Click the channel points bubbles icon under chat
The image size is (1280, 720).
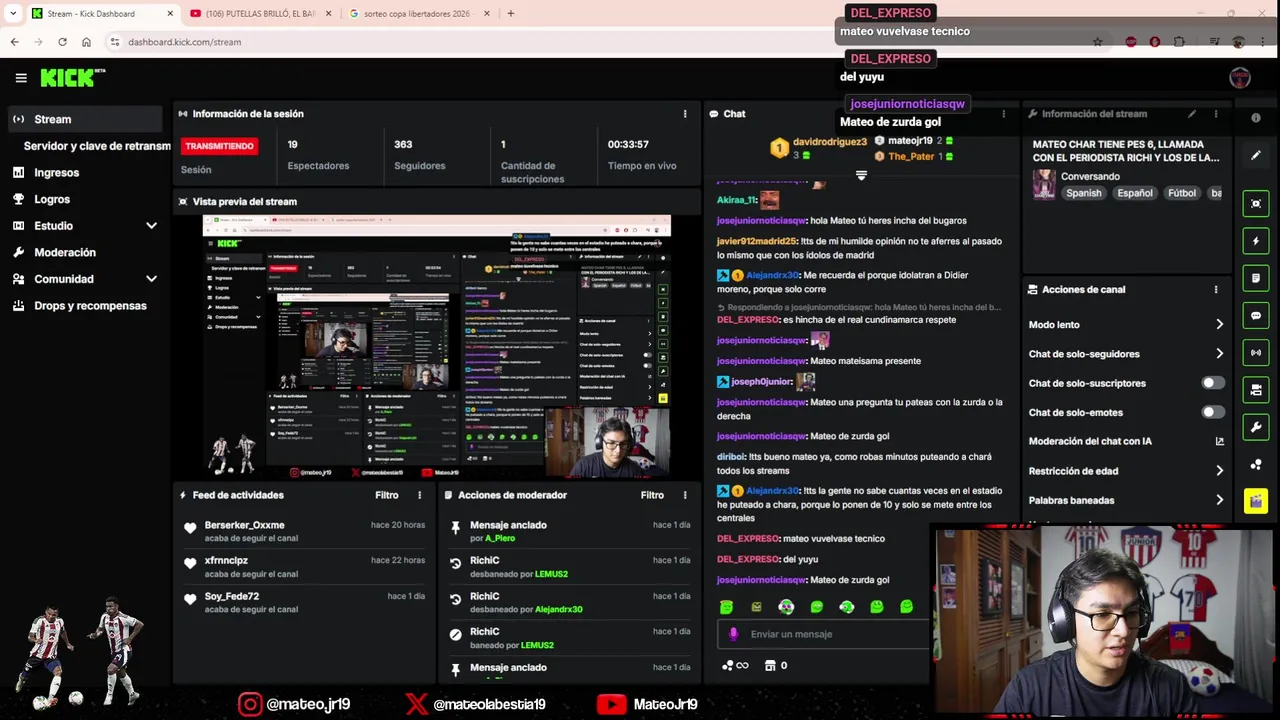(x=728, y=665)
